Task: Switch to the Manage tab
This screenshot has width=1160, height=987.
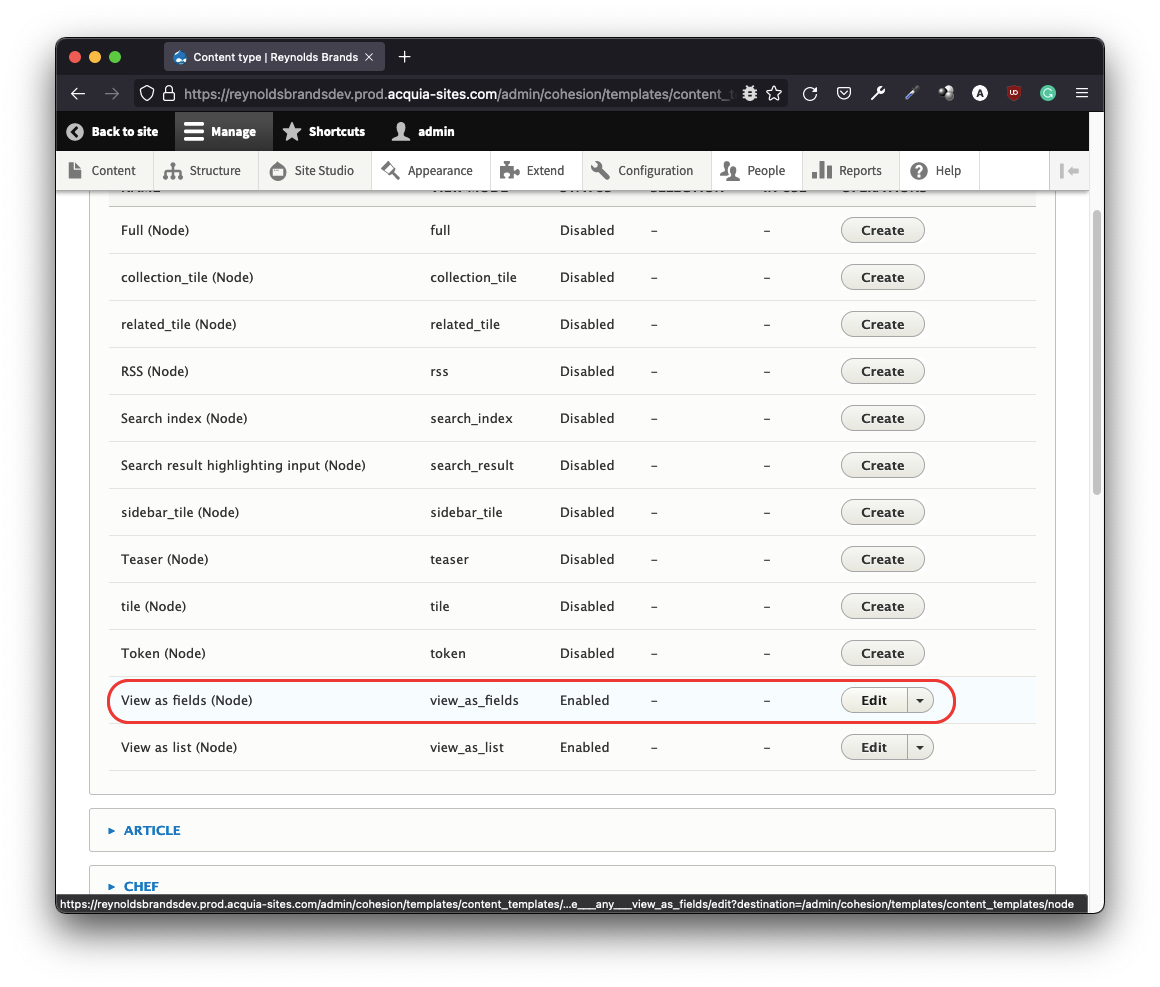Action: 223,131
